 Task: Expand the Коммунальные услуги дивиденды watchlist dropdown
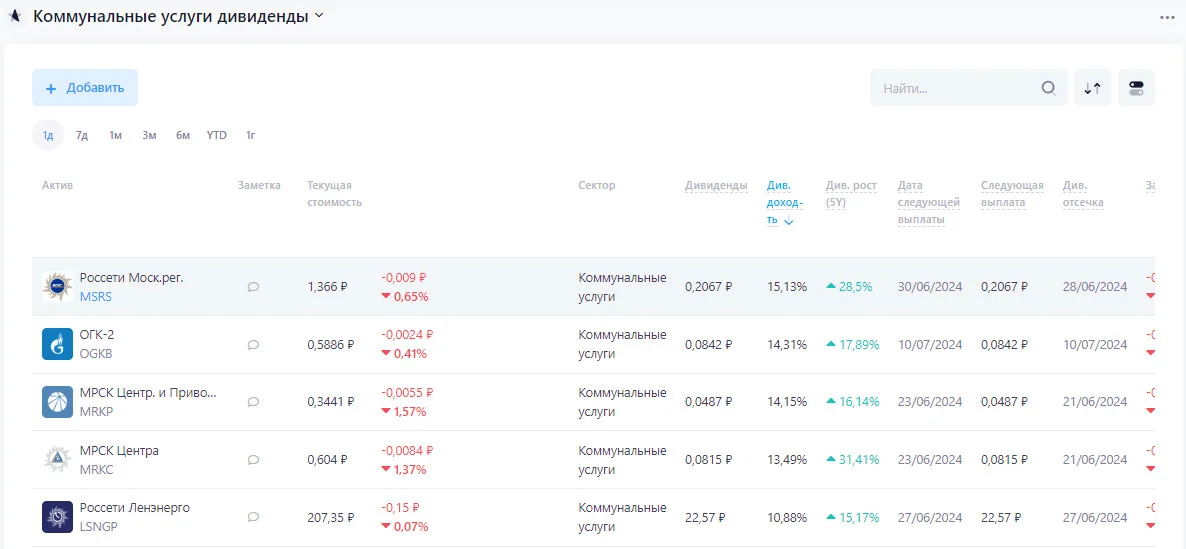point(318,16)
